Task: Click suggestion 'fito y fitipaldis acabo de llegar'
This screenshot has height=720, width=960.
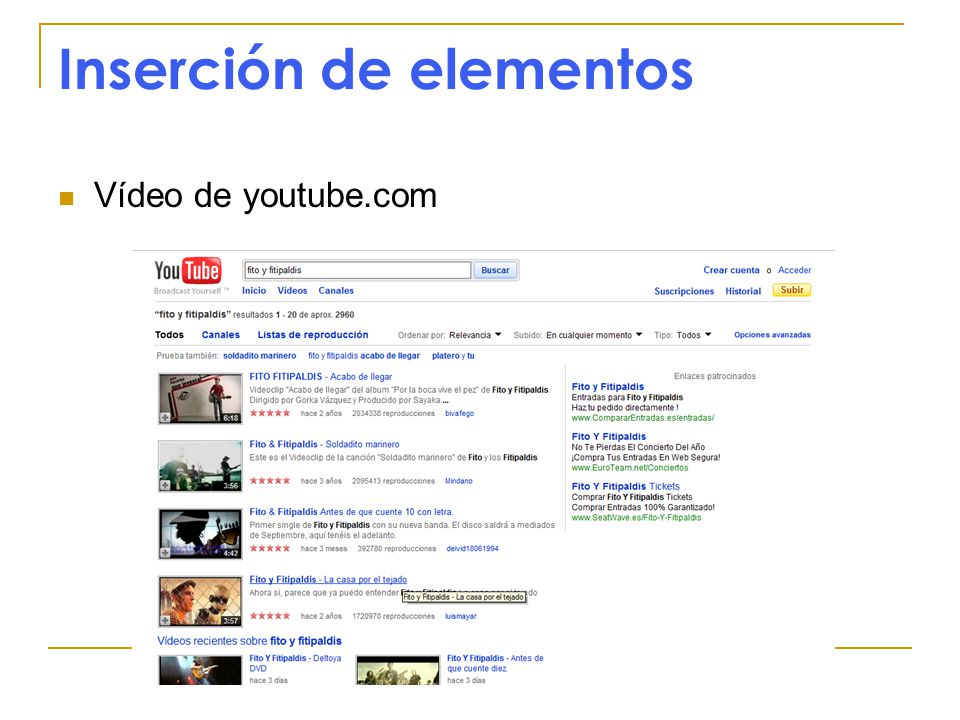Action: (x=364, y=356)
